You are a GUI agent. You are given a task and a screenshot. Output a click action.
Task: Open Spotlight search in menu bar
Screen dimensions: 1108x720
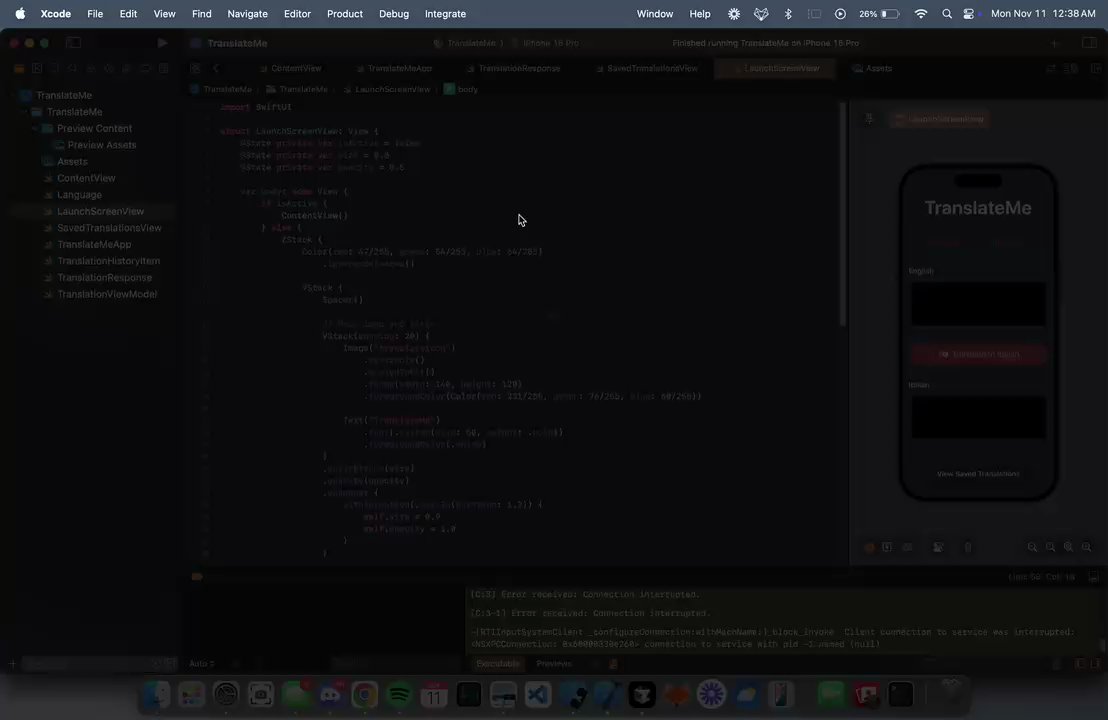point(947,14)
